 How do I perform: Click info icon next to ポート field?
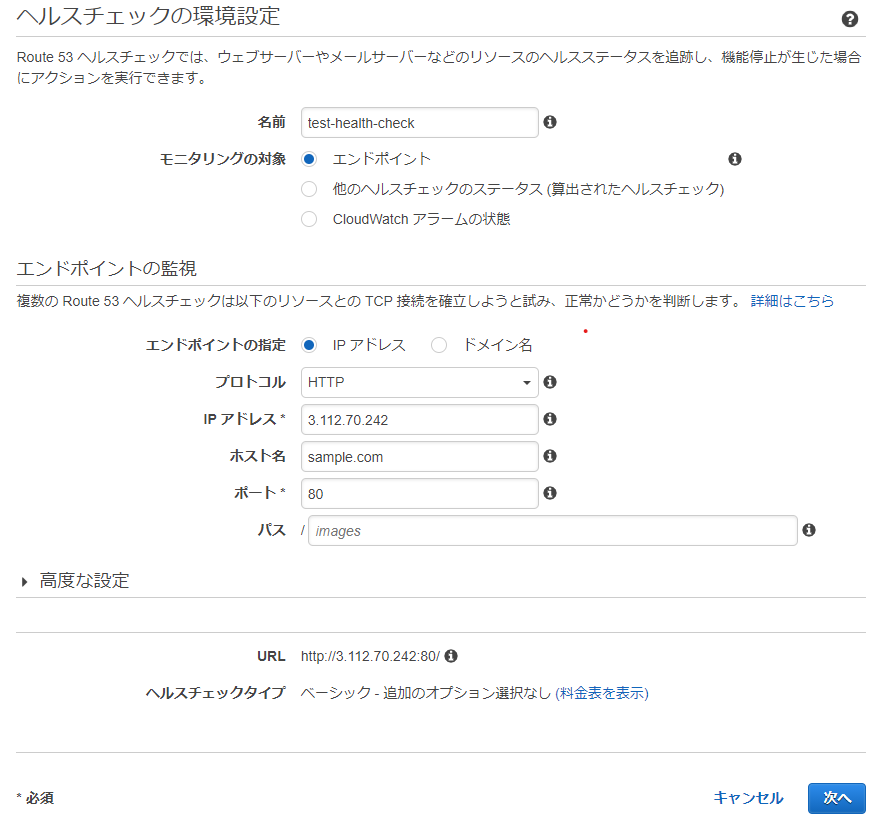[x=549, y=493]
